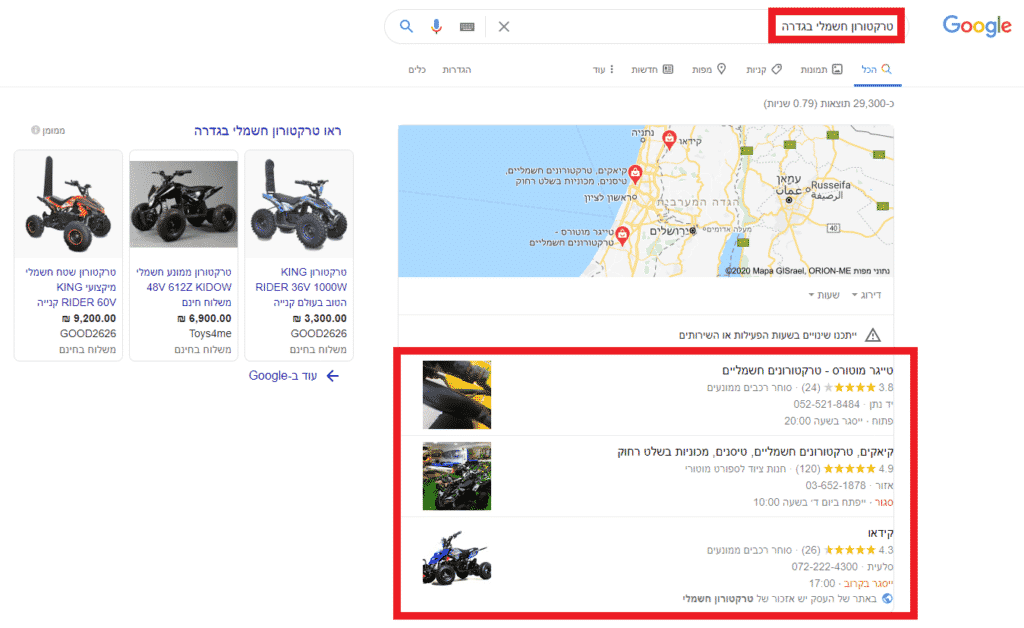This screenshot has width=1024, height=628.
Task: Click the ₪ 3,300.00 price
Action: coord(320,319)
